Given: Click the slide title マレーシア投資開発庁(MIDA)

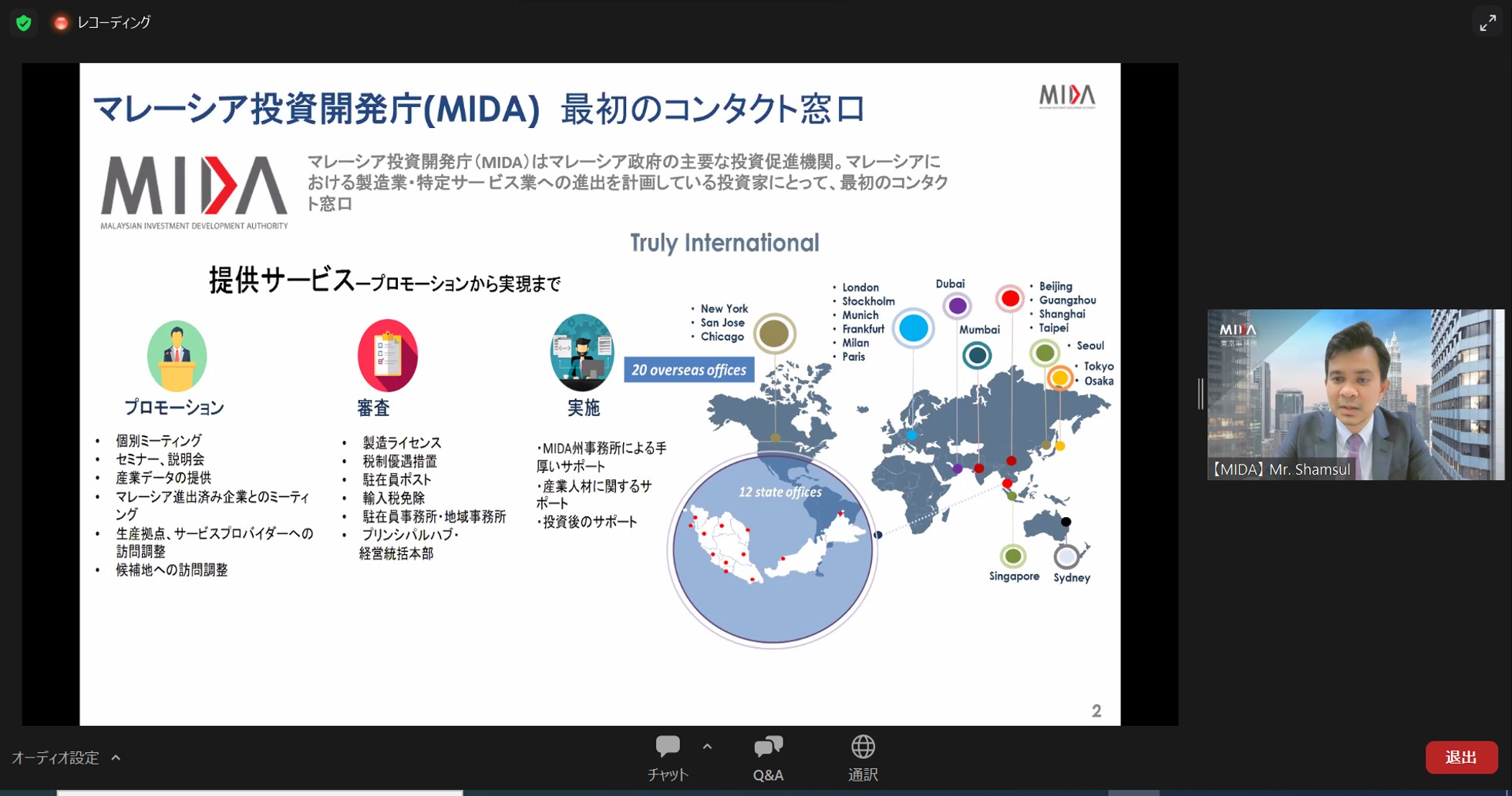Looking at the screenshot, I should (x=316, y=109).
